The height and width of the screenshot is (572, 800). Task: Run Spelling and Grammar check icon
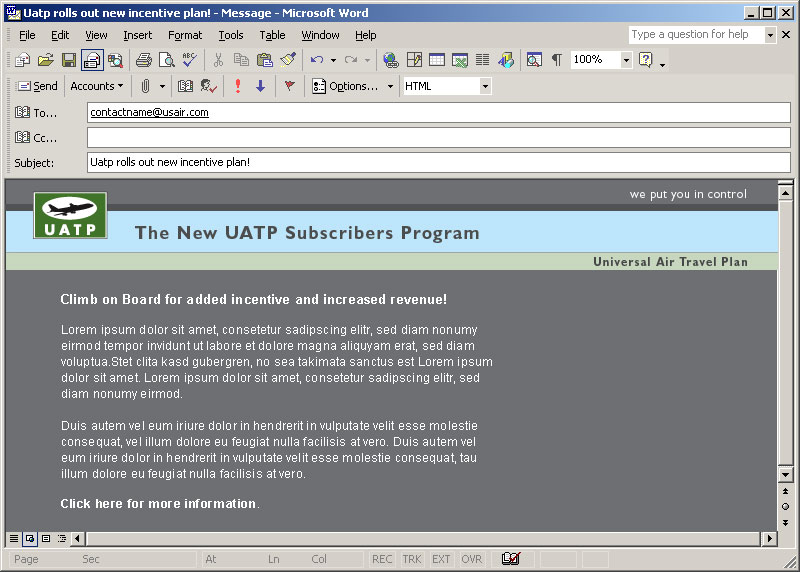coord(188,60)
